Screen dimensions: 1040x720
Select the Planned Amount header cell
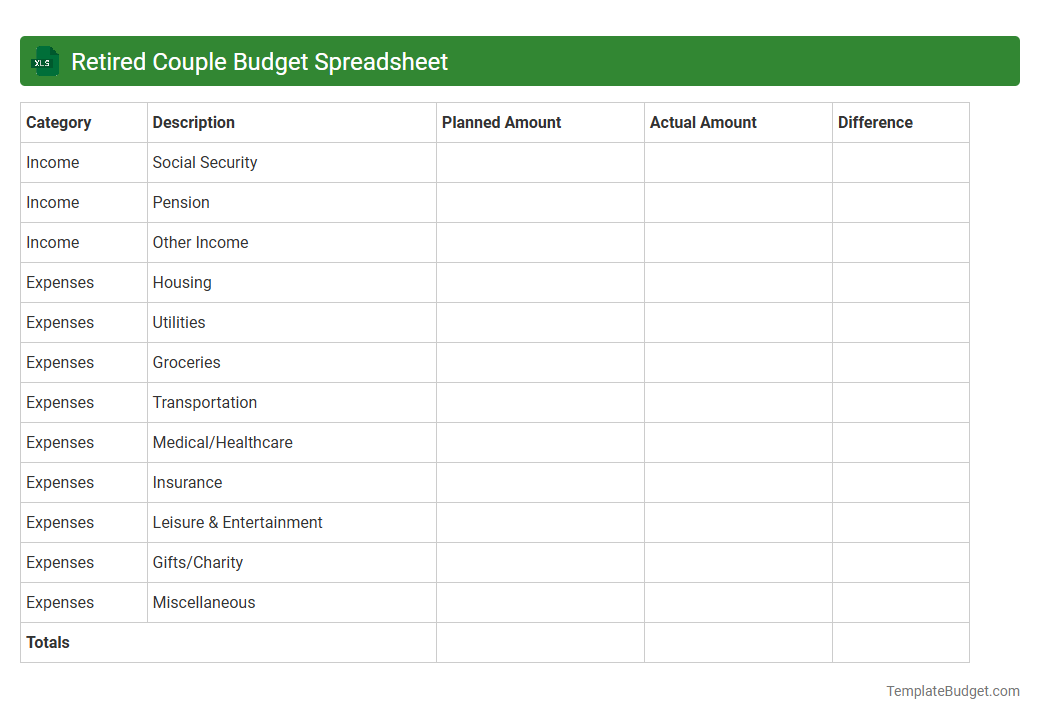coord(501,122)
